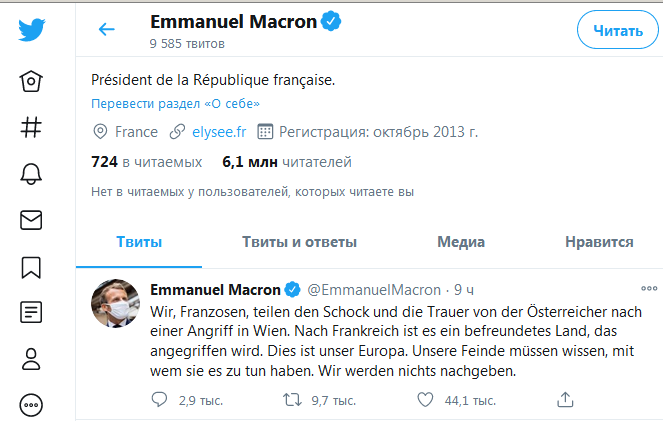Retweet the Macron tweet

(x=292, y=400)
